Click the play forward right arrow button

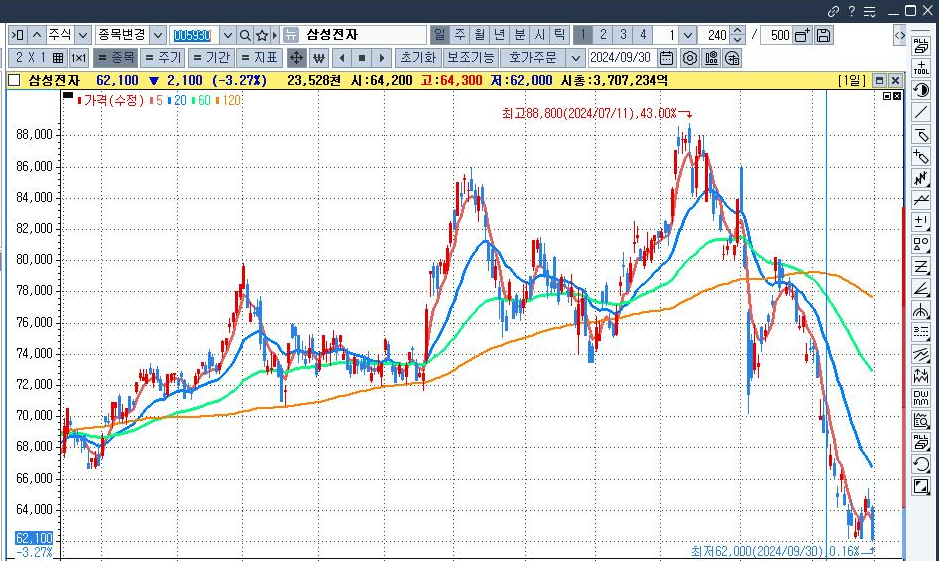382,58
